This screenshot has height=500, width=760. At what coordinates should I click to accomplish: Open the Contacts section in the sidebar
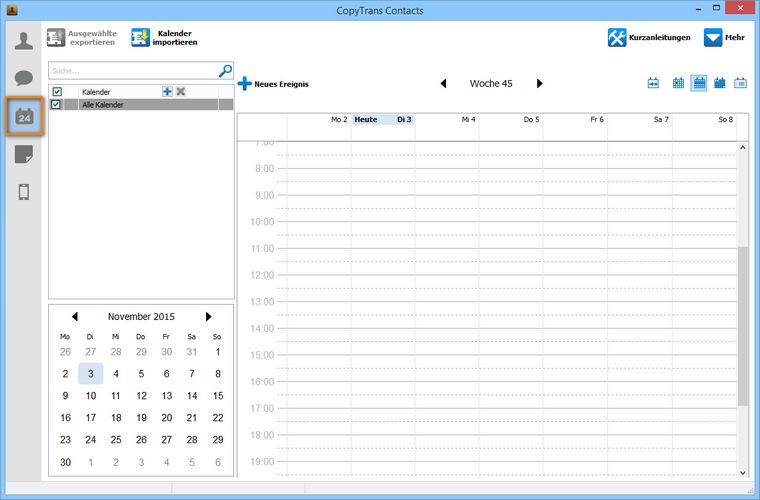pos(24,41)
